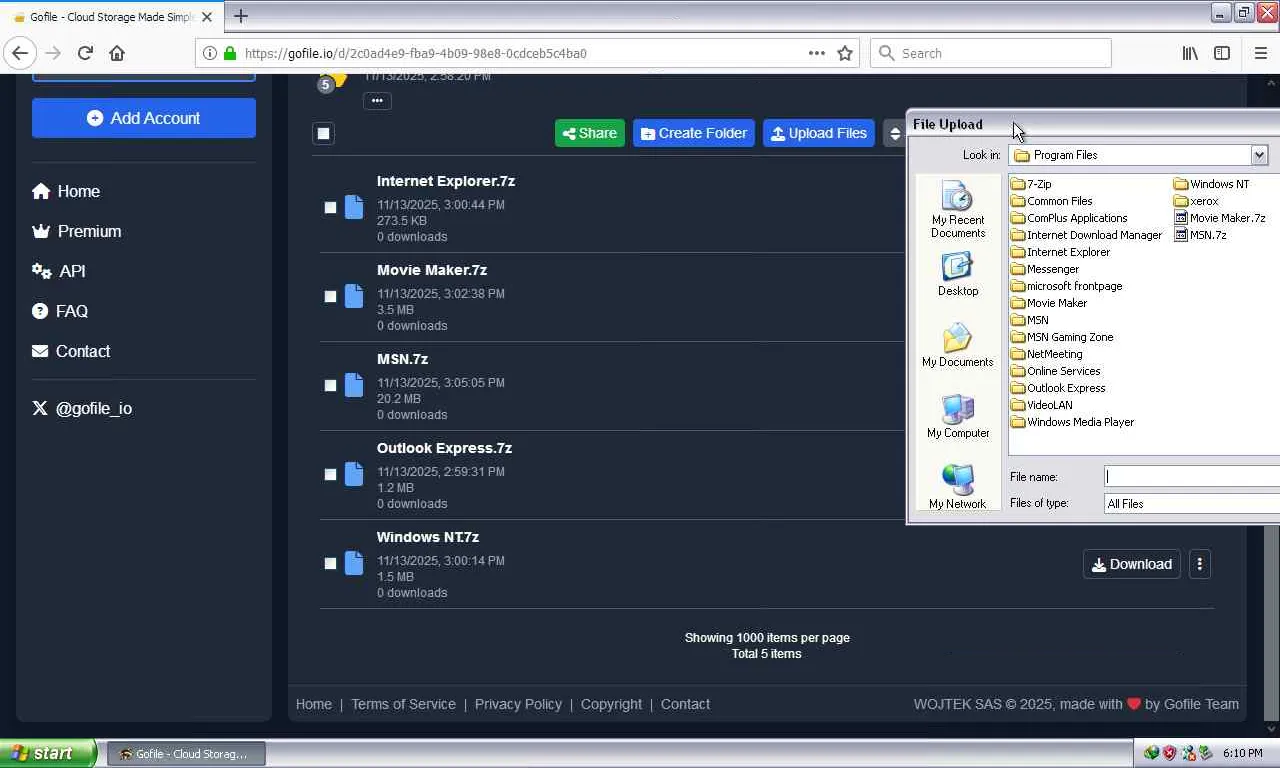Select My Network in File Upload places bar

(x=958, y=487)
